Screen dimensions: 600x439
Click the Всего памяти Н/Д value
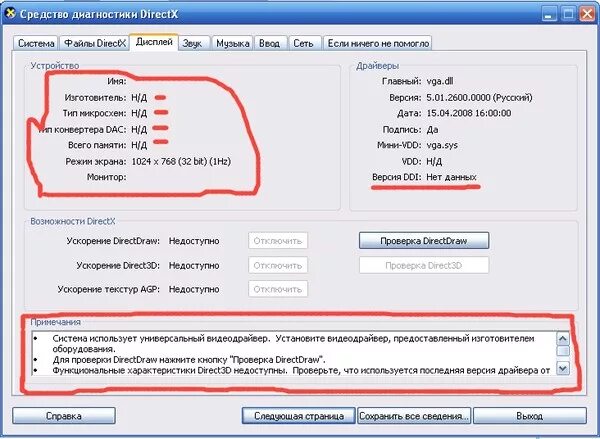coord(139,145)
